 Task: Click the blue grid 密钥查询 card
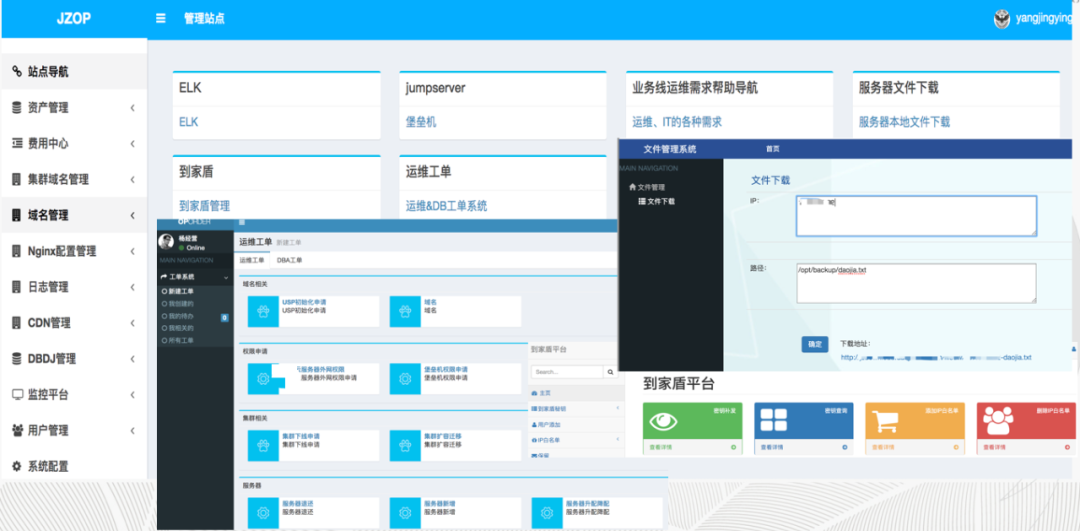coord(804,428)
